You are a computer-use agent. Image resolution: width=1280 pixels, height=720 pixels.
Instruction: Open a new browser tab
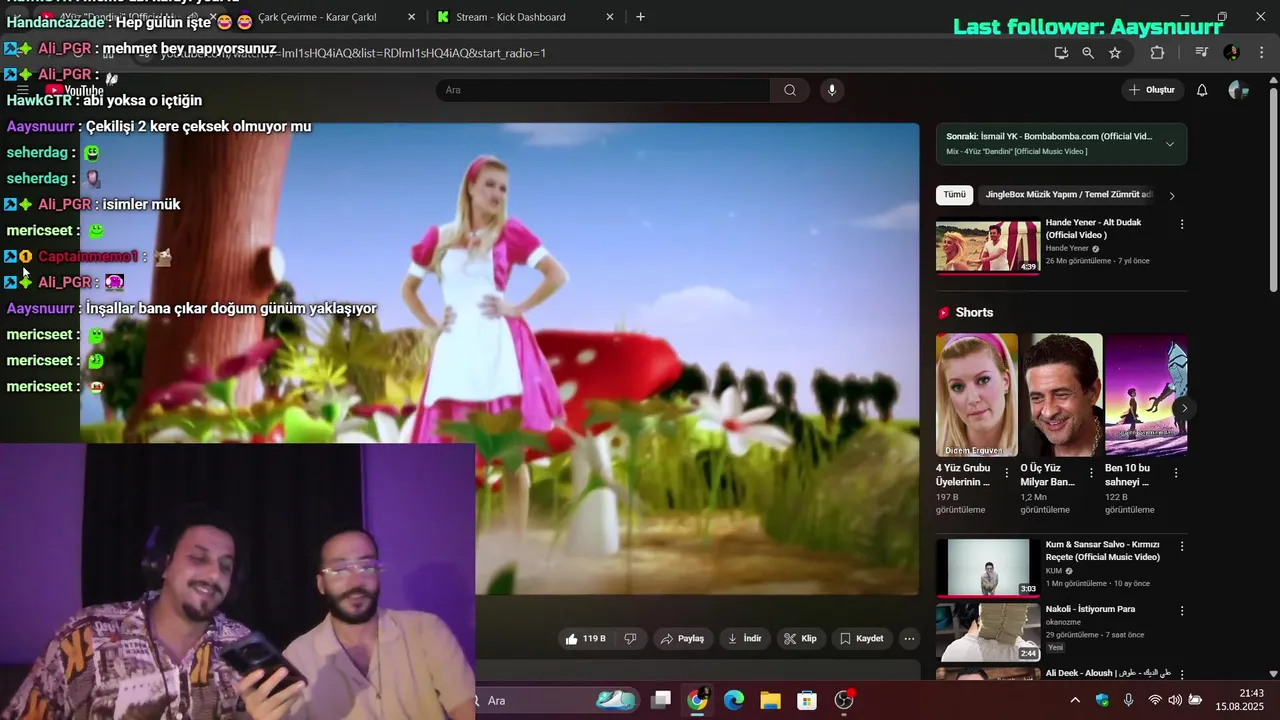point(640,17)
